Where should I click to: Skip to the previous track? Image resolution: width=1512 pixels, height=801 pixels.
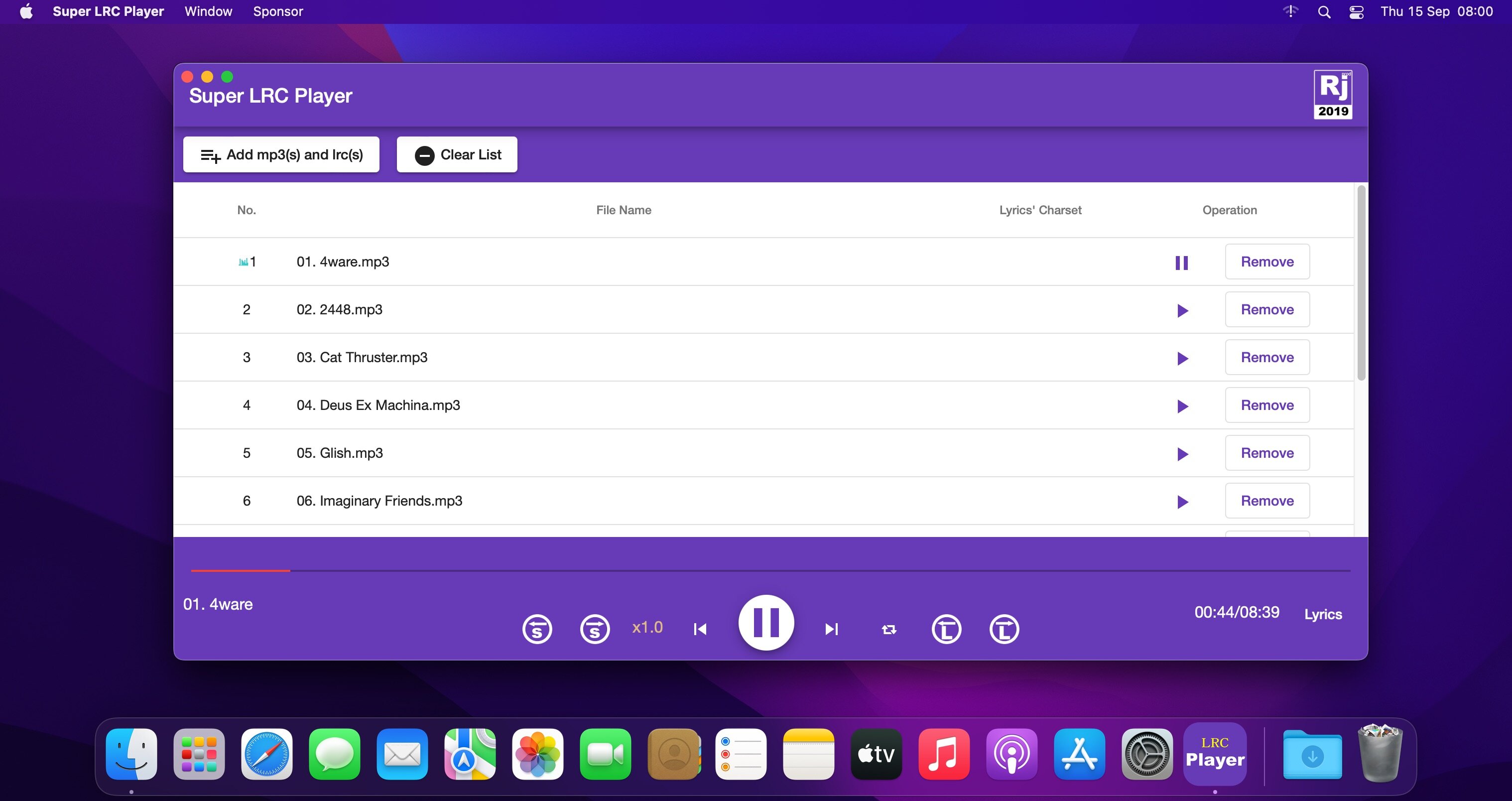click(700, 629)
